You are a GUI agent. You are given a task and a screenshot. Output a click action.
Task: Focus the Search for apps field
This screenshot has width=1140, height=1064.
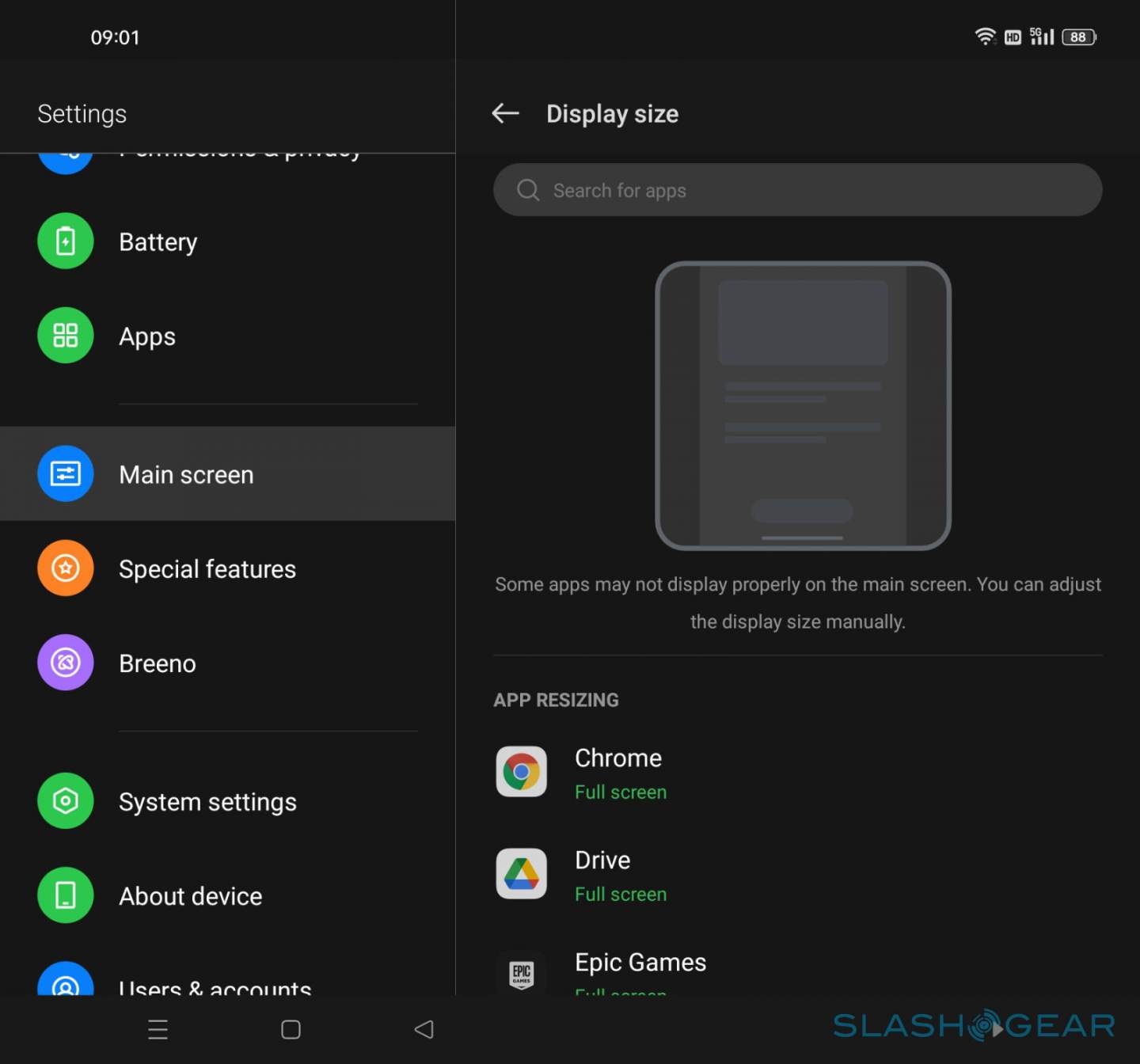point(797,191)
